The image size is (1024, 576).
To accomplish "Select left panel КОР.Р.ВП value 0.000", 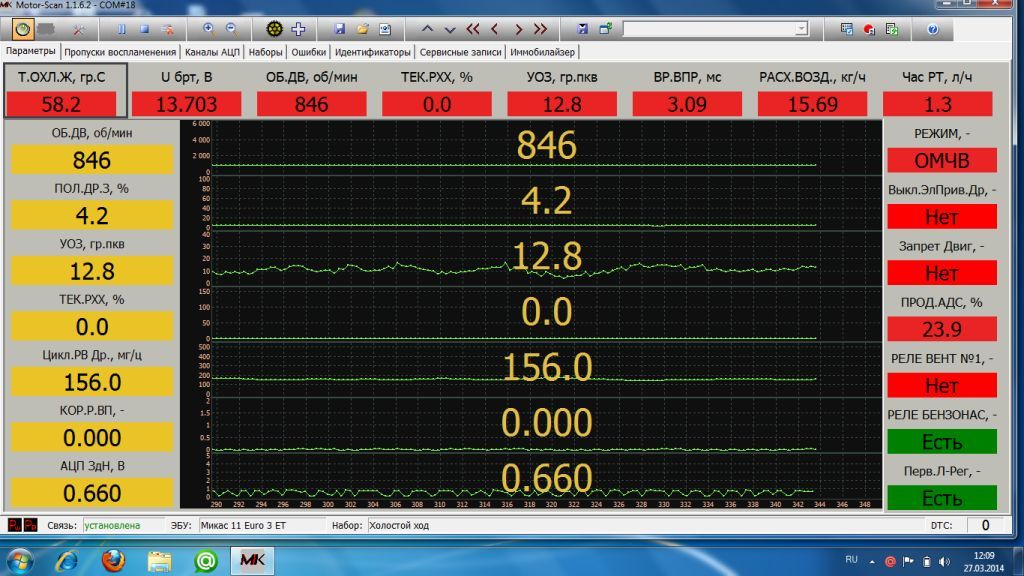I will click(x=92, y=438).
